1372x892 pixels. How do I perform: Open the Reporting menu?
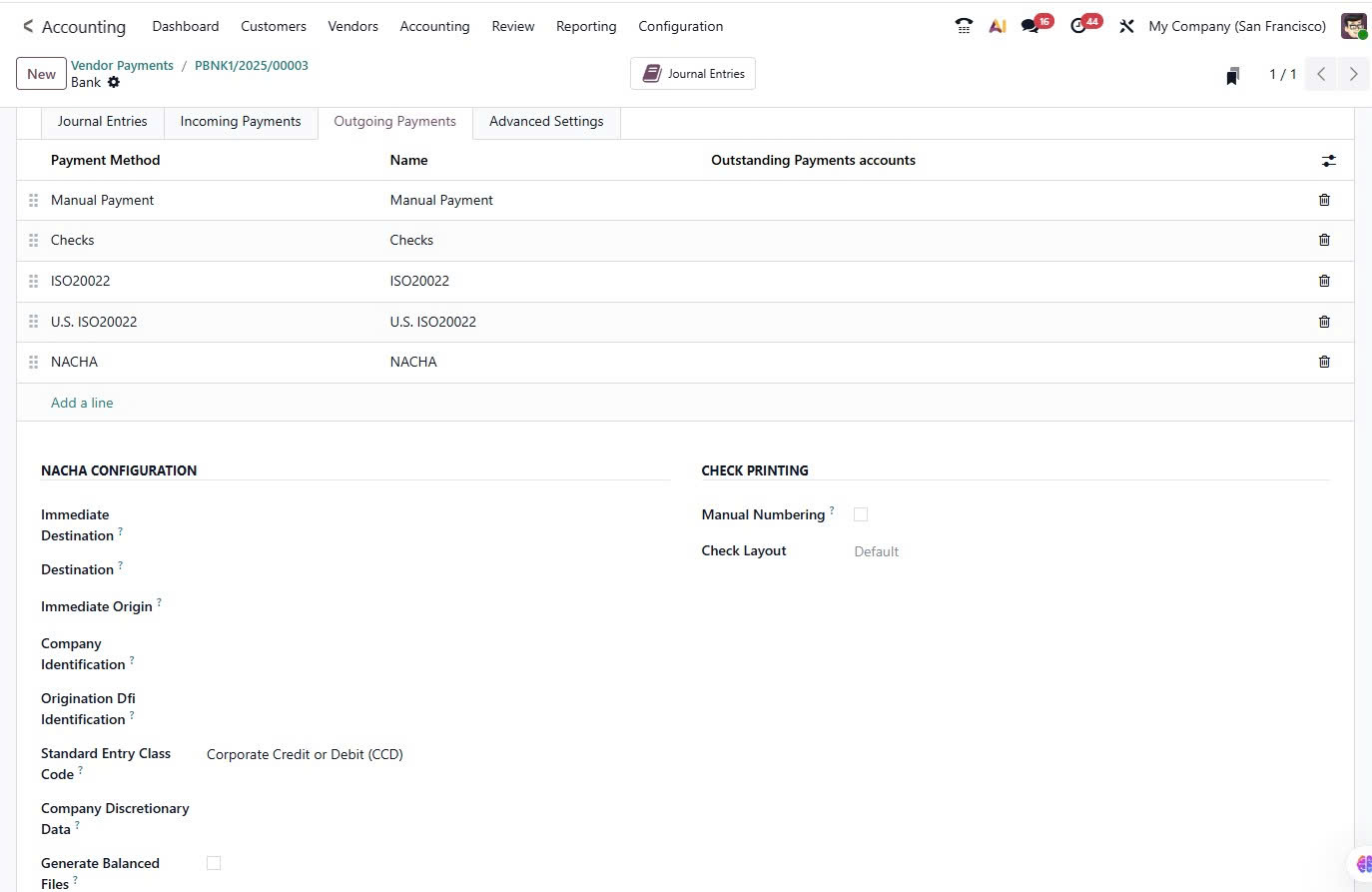(586, 27)
